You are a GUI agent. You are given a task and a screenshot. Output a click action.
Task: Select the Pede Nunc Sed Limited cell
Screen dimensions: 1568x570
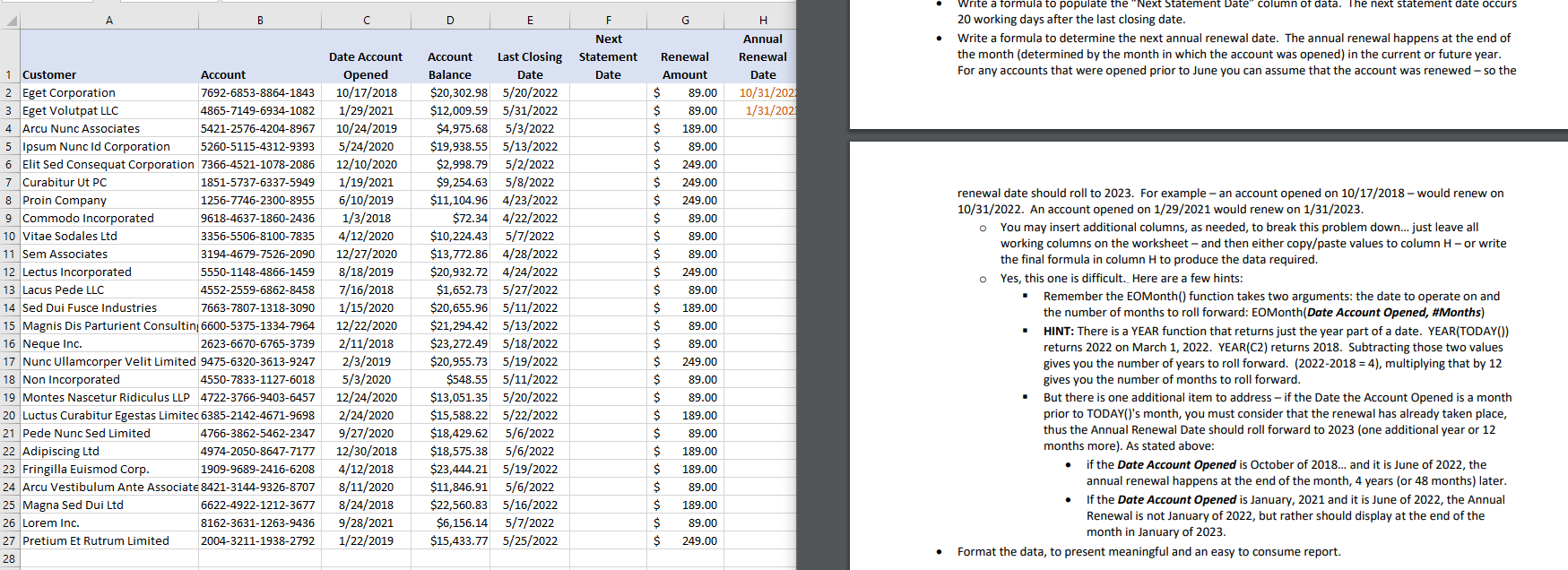[109, 433]
